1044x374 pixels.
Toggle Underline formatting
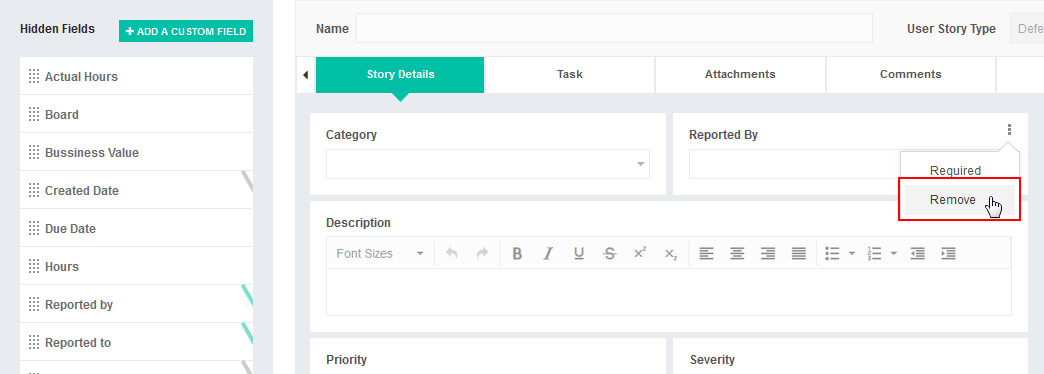coord(579,254)
